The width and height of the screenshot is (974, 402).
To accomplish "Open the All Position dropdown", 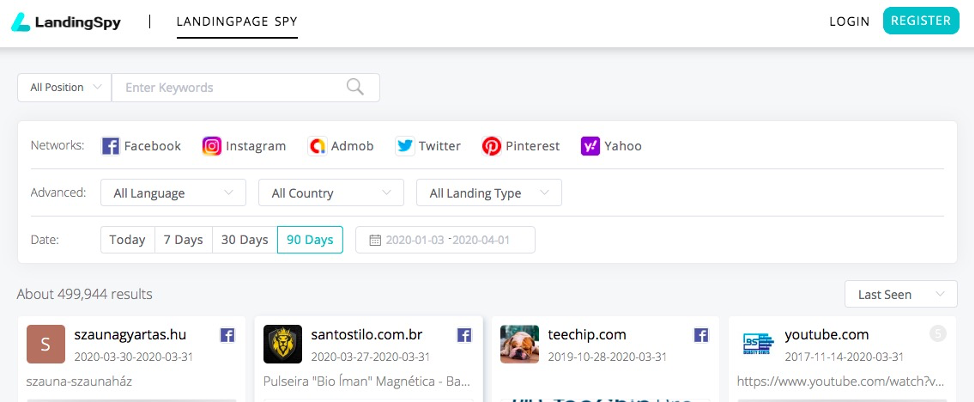I will point(65,88).
